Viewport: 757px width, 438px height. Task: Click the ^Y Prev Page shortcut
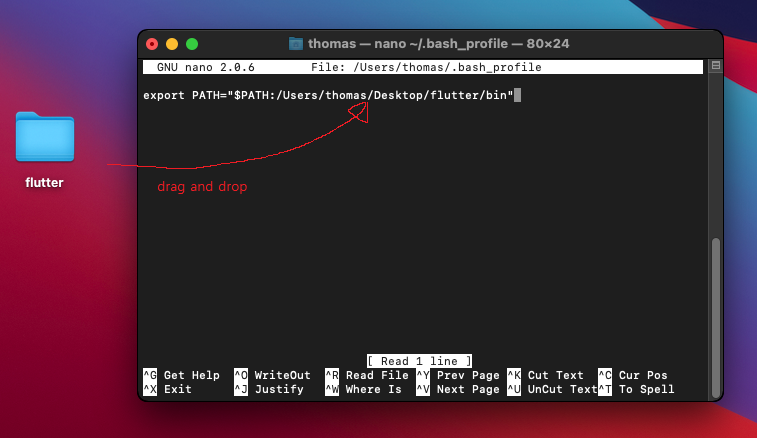pos(458,375)
